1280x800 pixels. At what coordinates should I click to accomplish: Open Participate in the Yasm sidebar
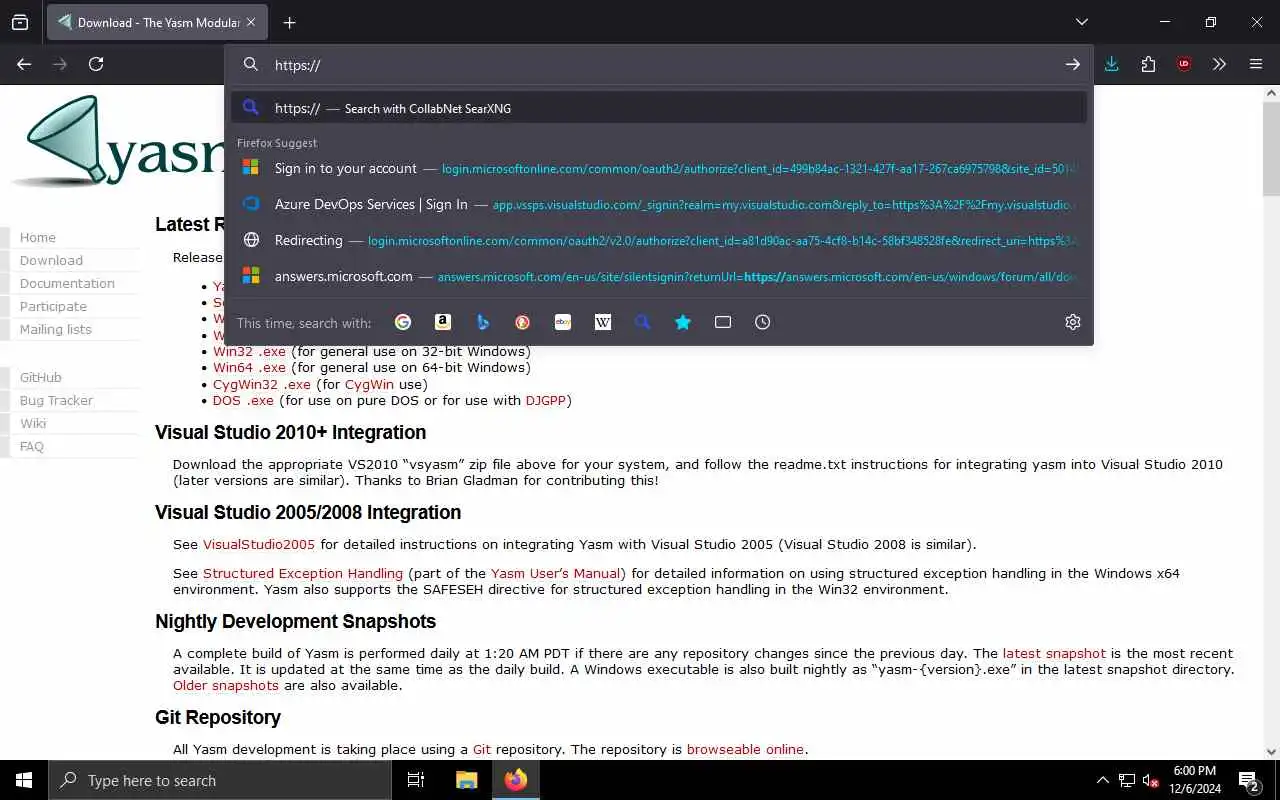click(x=53, y=306)
